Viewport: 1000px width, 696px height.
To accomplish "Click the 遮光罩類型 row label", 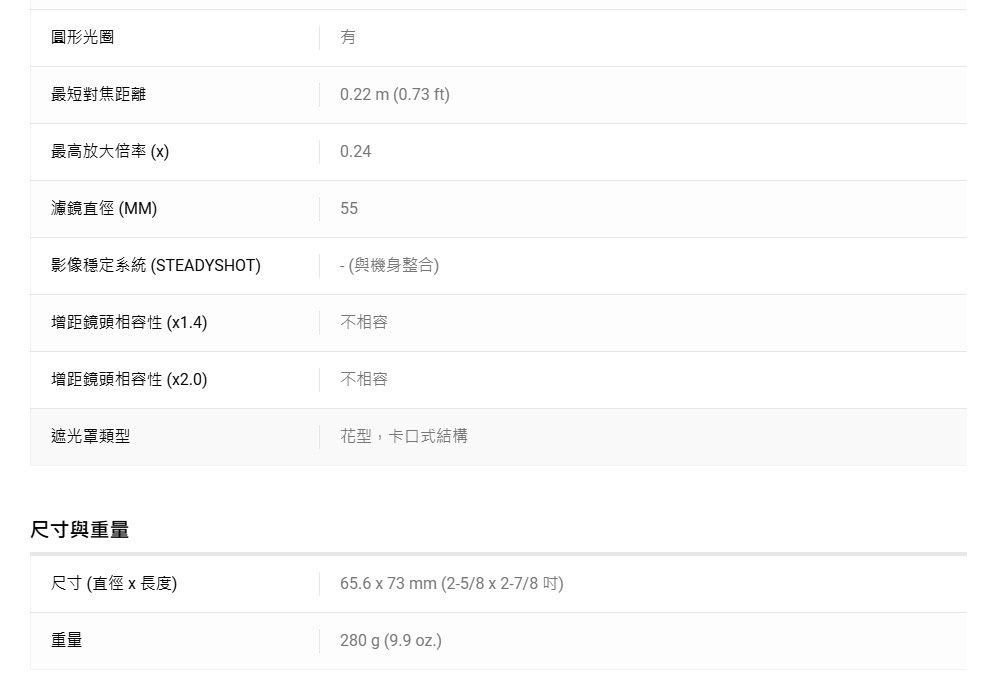I will coord(90,436).
